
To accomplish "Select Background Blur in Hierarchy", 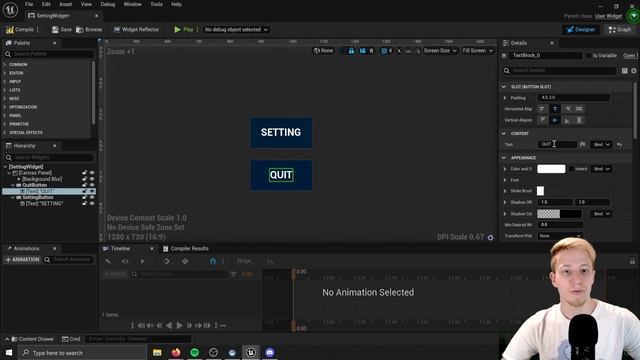I will click(x=42, y=179).
